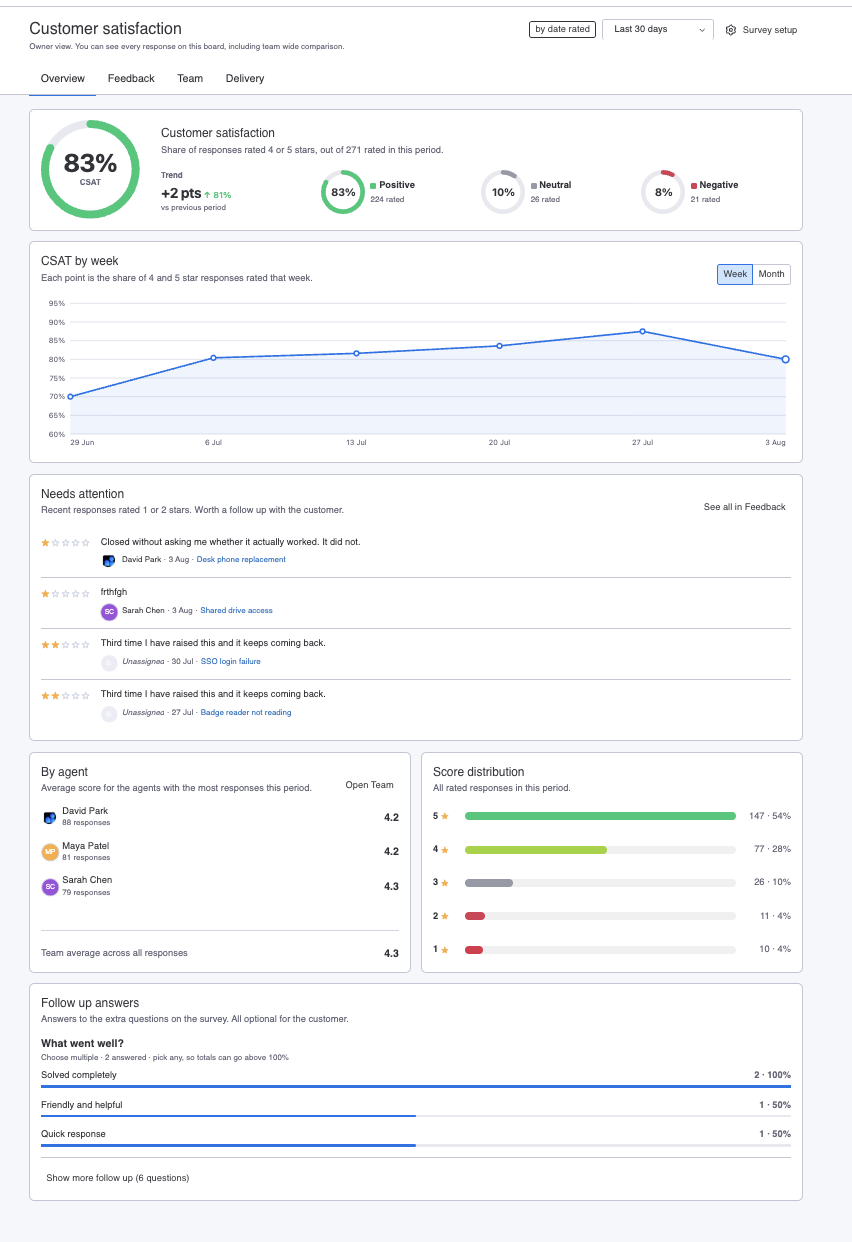Click '88 responses' under David Park

coord(86,823)
